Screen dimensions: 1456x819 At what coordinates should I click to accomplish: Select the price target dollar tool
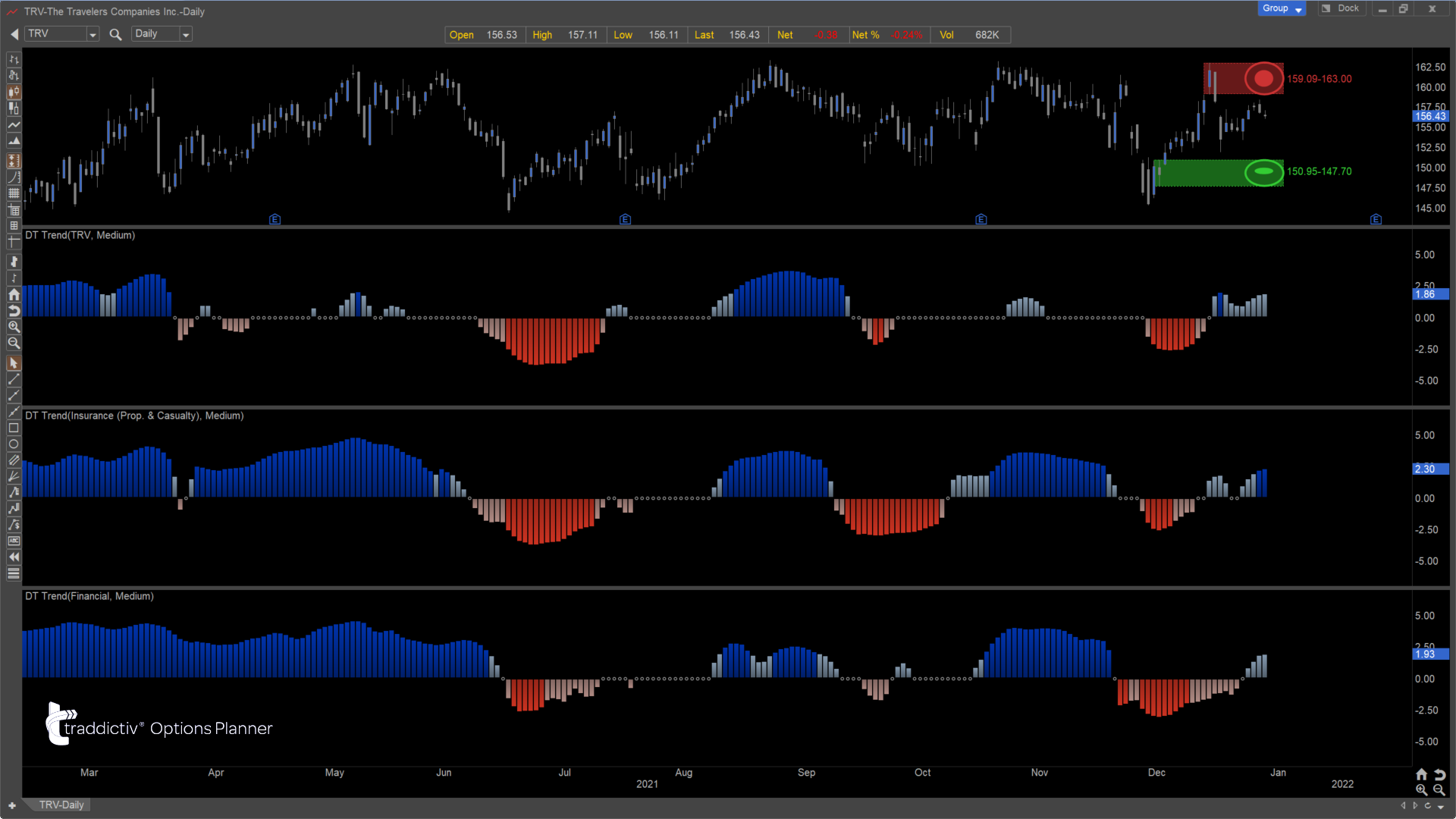pyautogui.click(x=14, y=525)
